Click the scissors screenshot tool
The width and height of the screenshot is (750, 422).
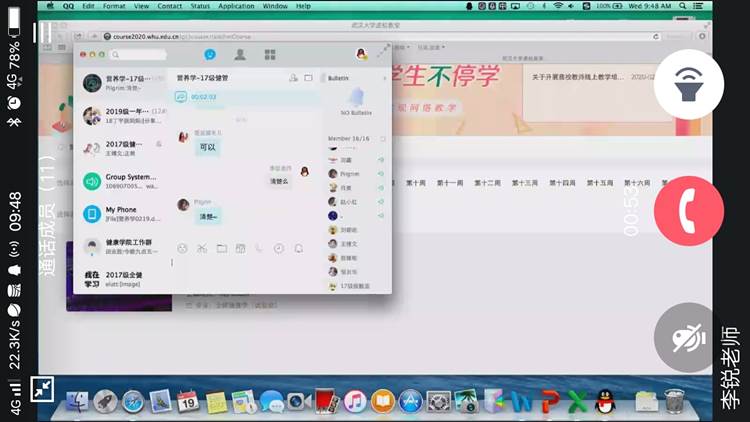(x=202, y=248)
